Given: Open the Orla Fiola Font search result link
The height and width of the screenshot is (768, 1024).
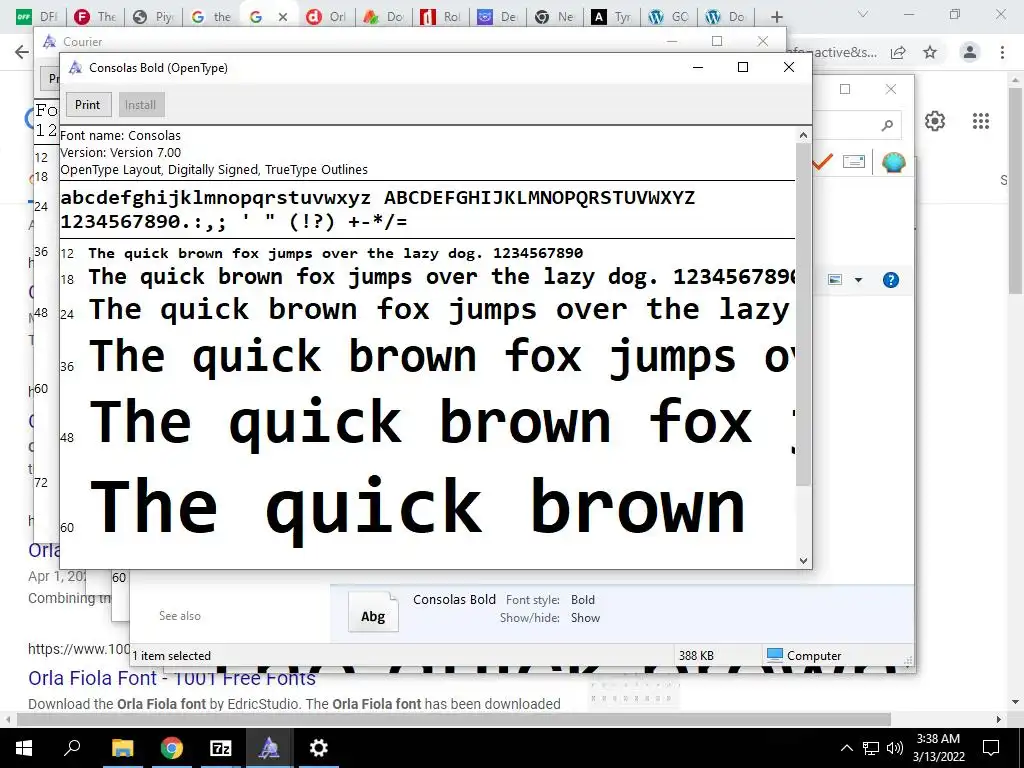Looking at the screenshot, I should (x=172, y=678).
